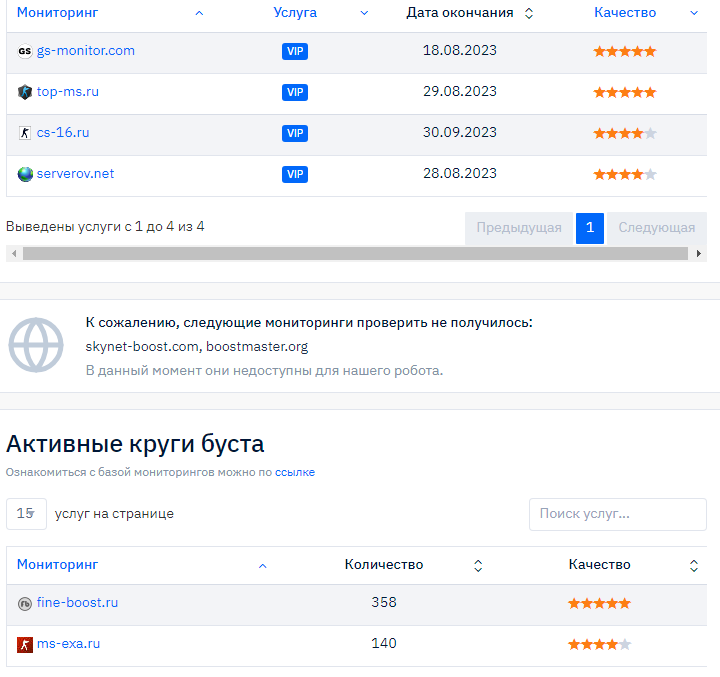Click the Следующая pagination button
Viewport: 720px width, 677px height.
tap(657, 228)
